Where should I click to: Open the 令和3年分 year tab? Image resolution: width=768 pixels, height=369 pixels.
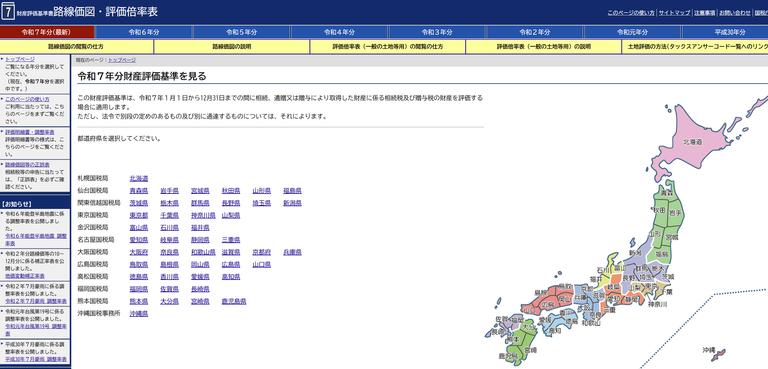(437, 32)
